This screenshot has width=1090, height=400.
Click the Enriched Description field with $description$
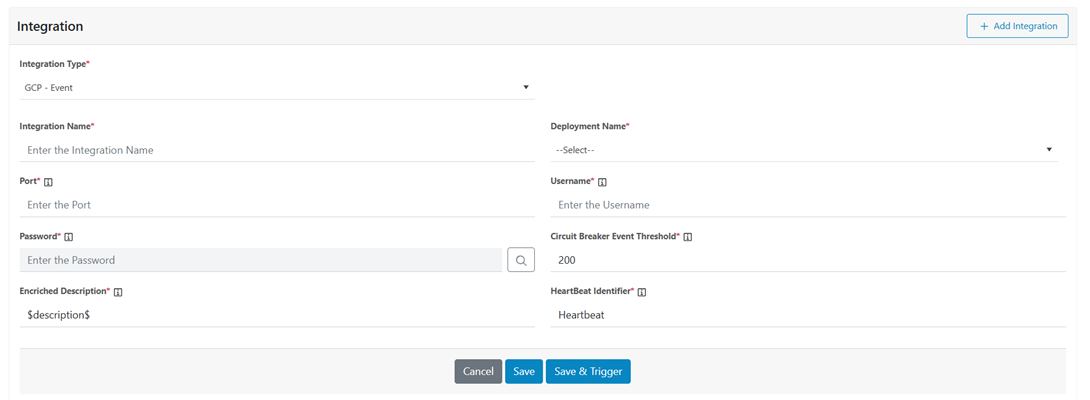pos(277,315)
